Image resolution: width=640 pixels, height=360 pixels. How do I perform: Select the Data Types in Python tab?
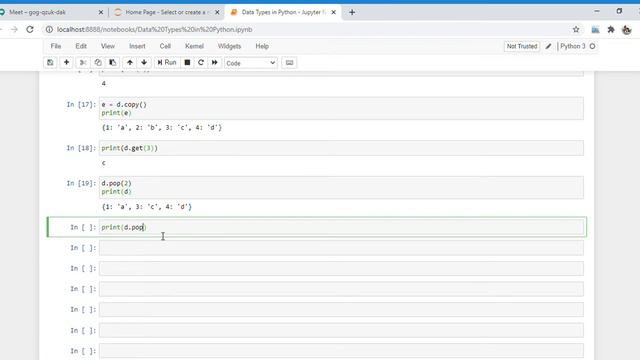(282, 12)
